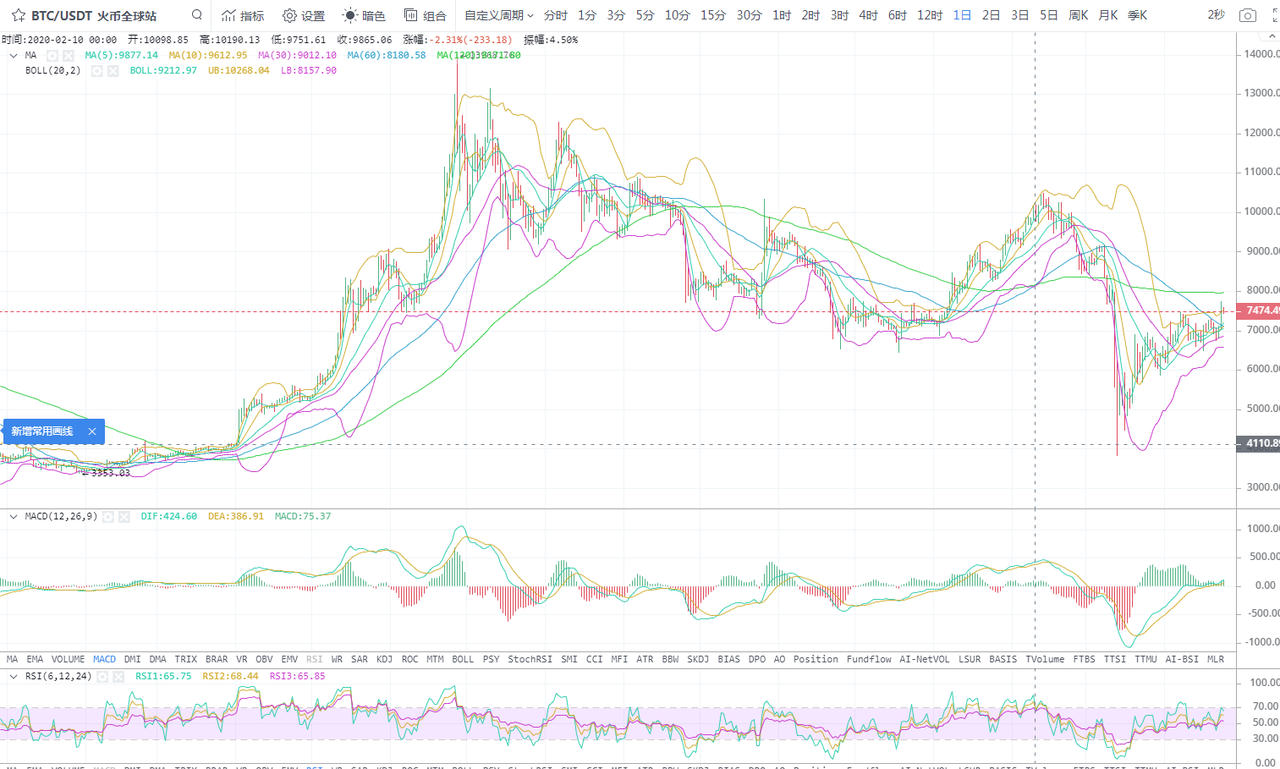Collapse the MACD panel chevron
The image size is (1280, 769).
[13, 516]
